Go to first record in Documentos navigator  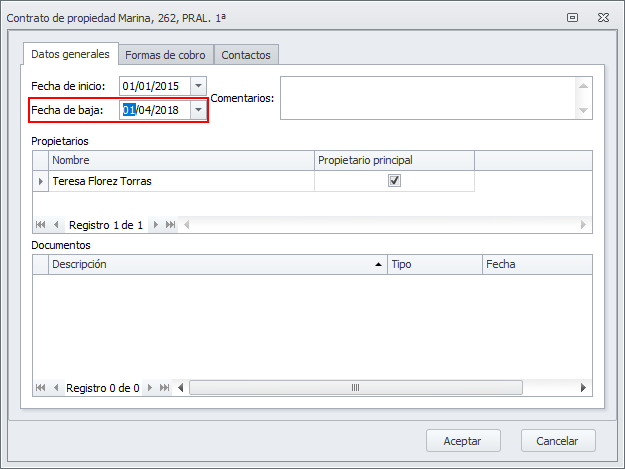(41, 387)
